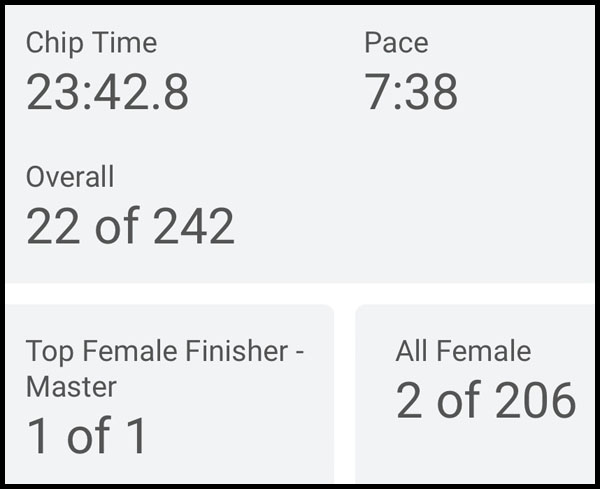Open the 2 of 206 female ranking

click(486, 400)
